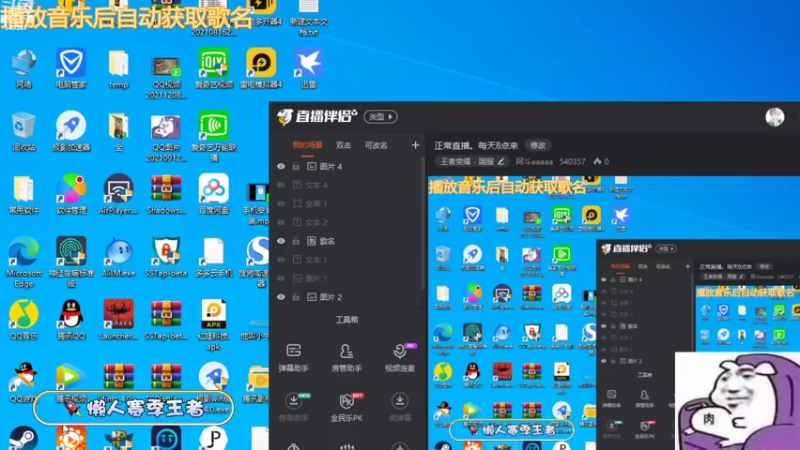Click the stream title 正常直播。每天8点来
The width and height of the screenshot is (800, 450).
(x=476, y=145)
